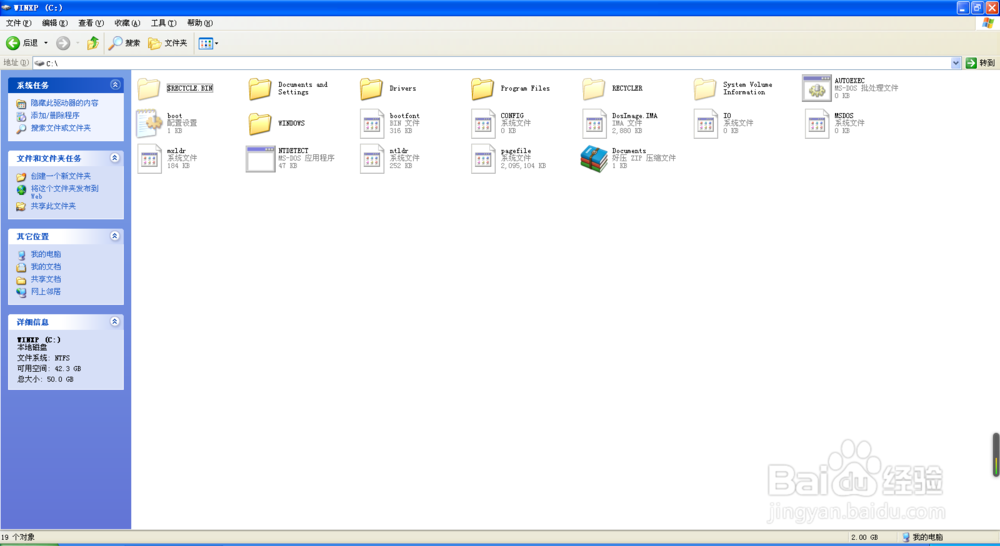Click 共享此文件夹 link
Screen dimensions: 1000x546
click(x=53, y=206)
